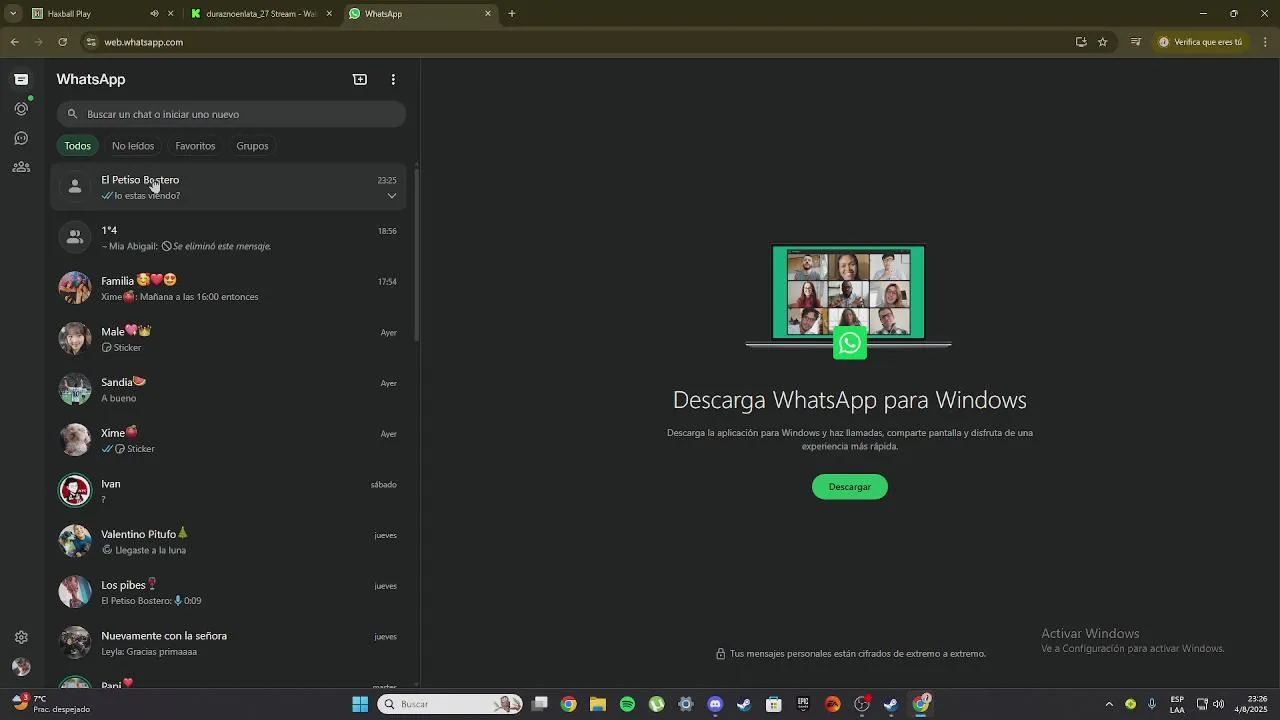This screenshot has width=1280, height=720.
Task: Open uTorrent from taskbar
Action: tap(656, 704)
